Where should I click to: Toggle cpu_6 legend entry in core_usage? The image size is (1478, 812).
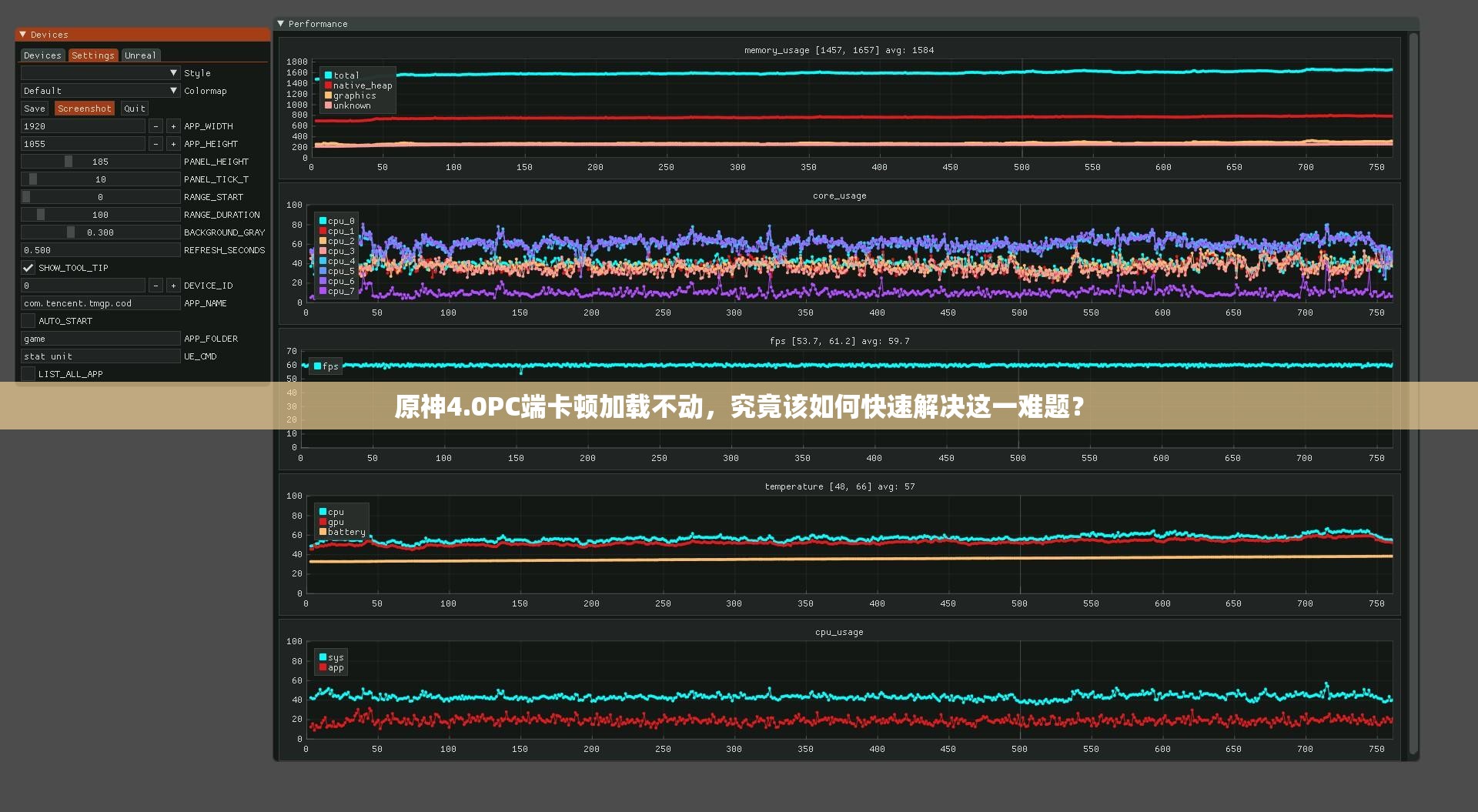coord(336,281)
